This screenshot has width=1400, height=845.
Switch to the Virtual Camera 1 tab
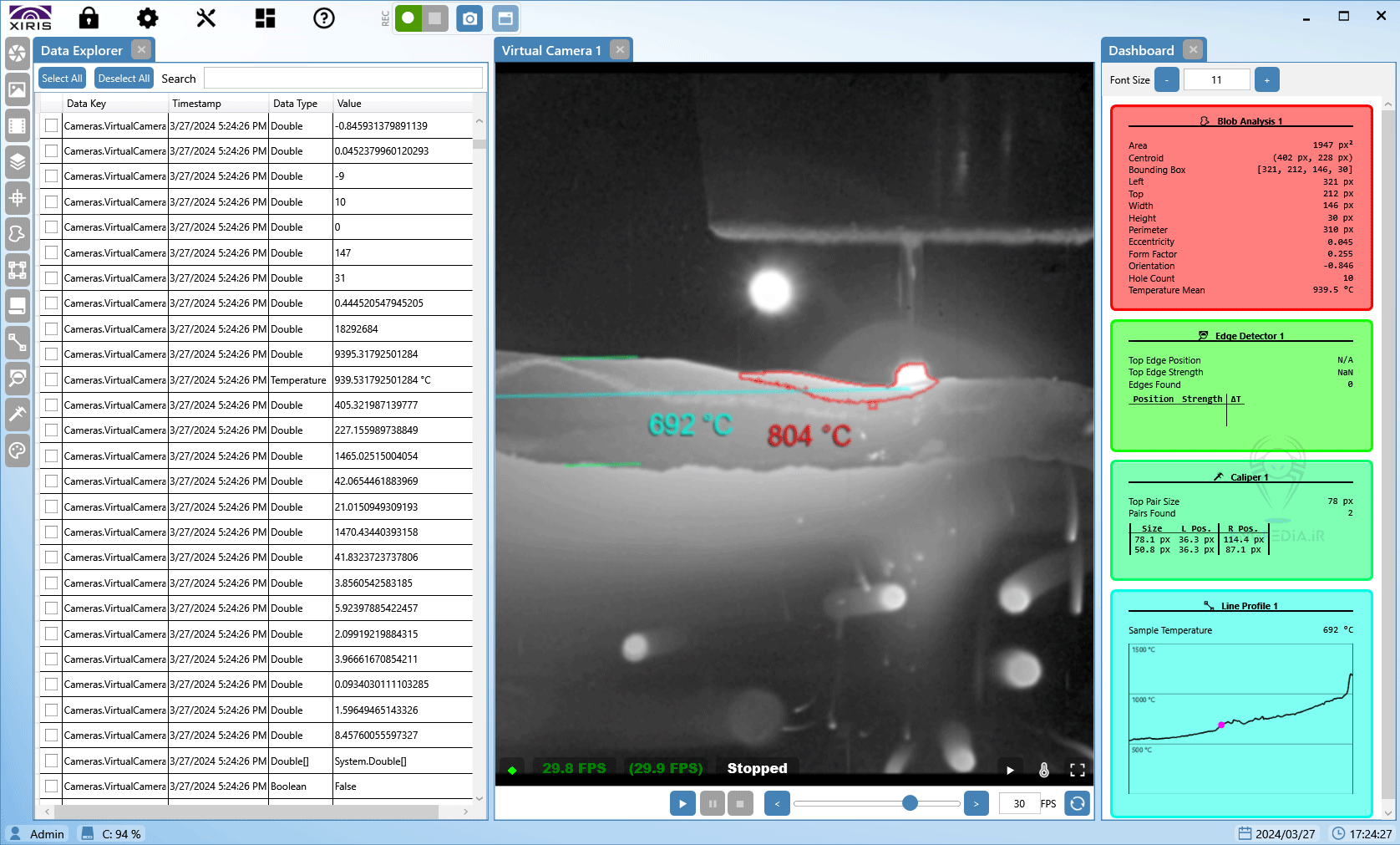[x=551, y=51]
